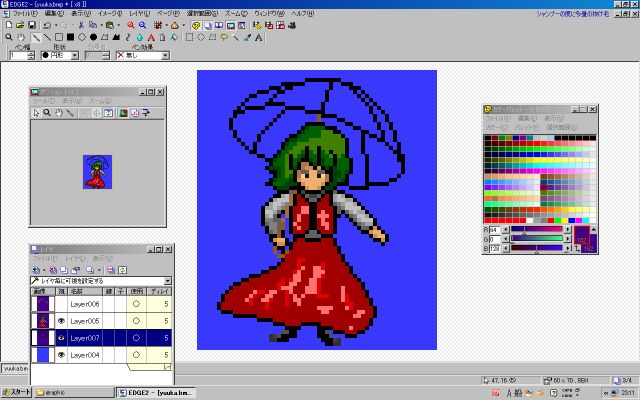Open the 編集 (Edit) menu
640x400 pixels.
[x=54, y=13]
